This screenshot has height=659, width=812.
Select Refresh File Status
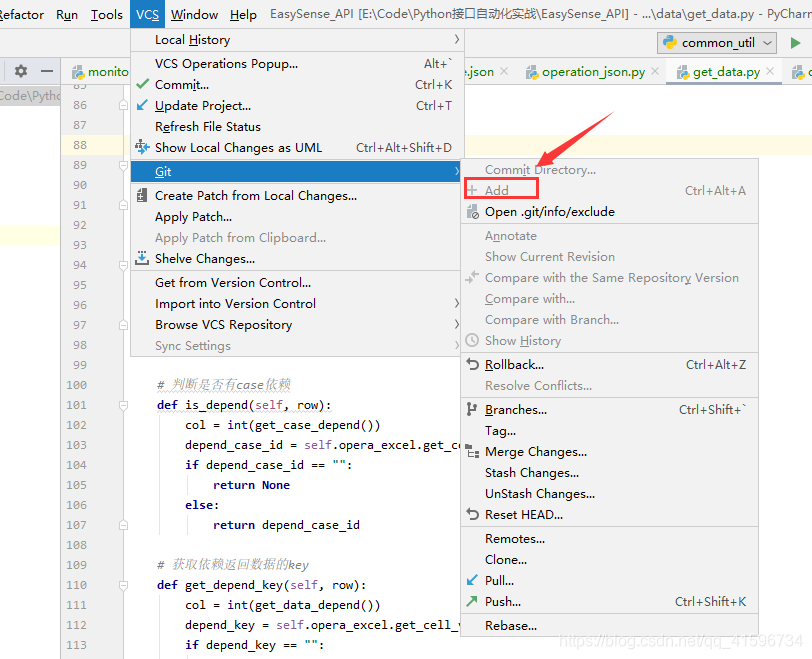pyautogui.click(x=295, y=126)
